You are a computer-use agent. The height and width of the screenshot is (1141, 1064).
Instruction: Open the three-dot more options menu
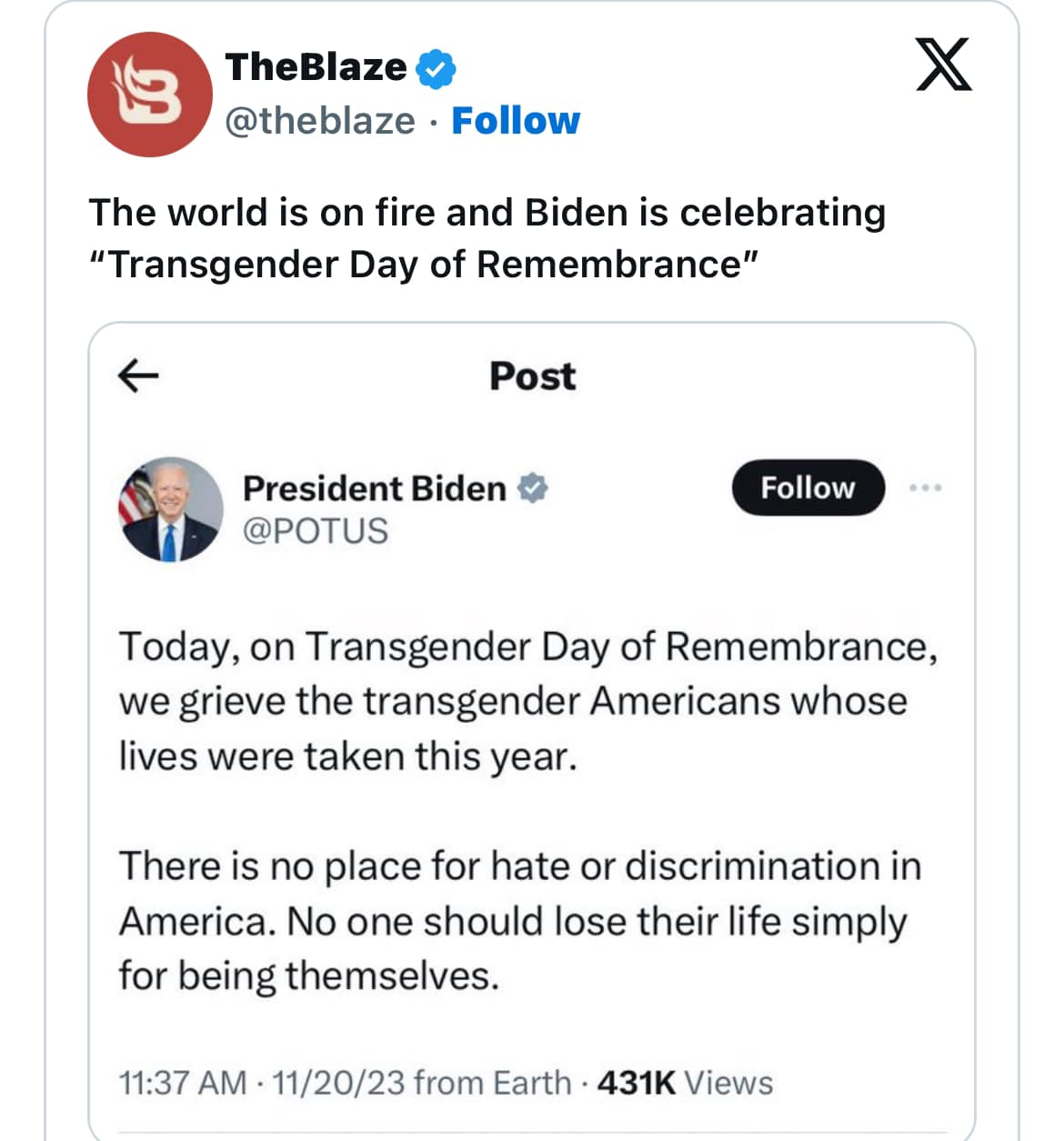(x=926, y=488)
